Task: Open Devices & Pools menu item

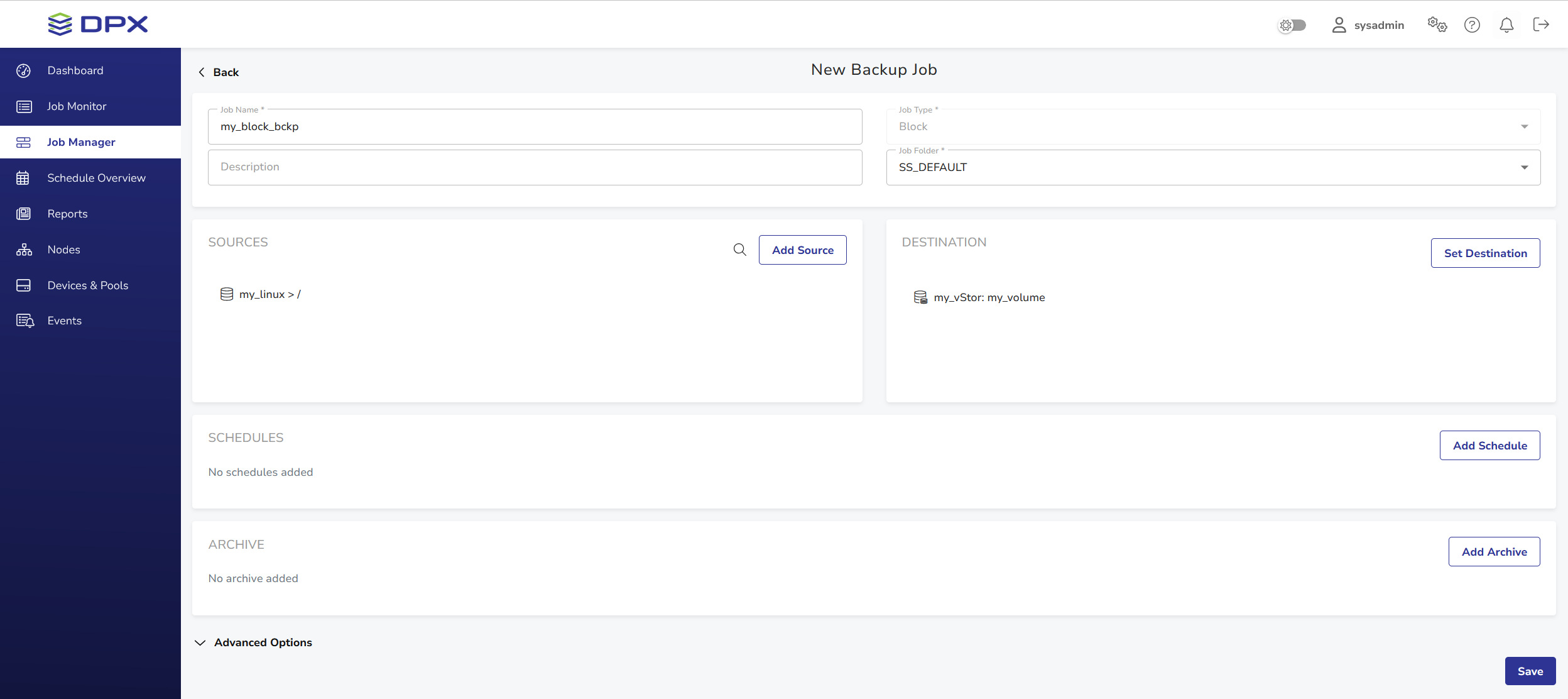Action: pyautogui.click(x=87, y=285)
